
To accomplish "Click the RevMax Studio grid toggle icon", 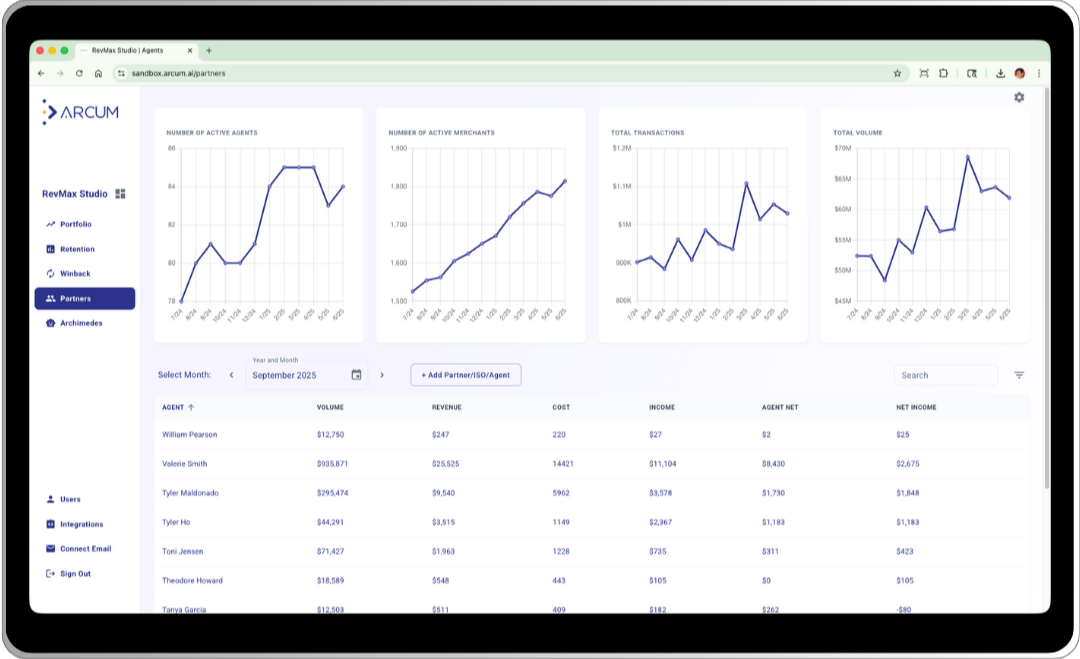I will [x=120, y=194].
